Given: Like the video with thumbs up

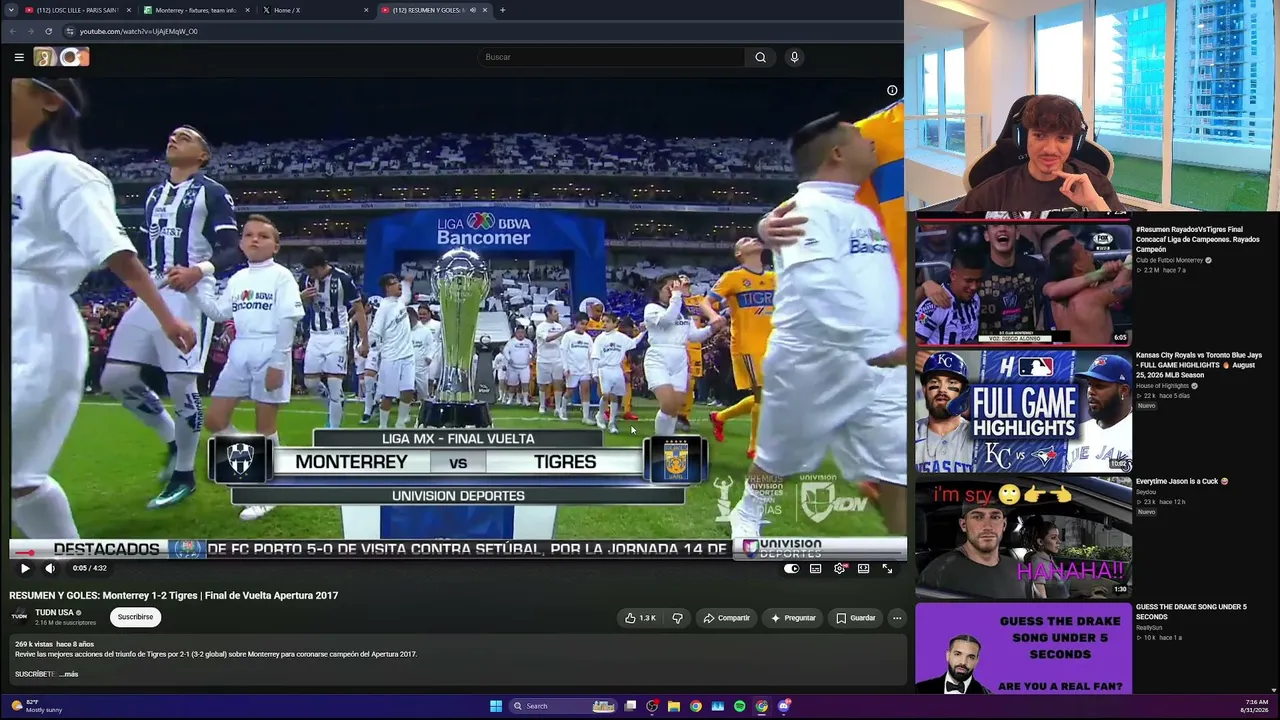Looking at the screenshot, I should [x=640, y=618].
